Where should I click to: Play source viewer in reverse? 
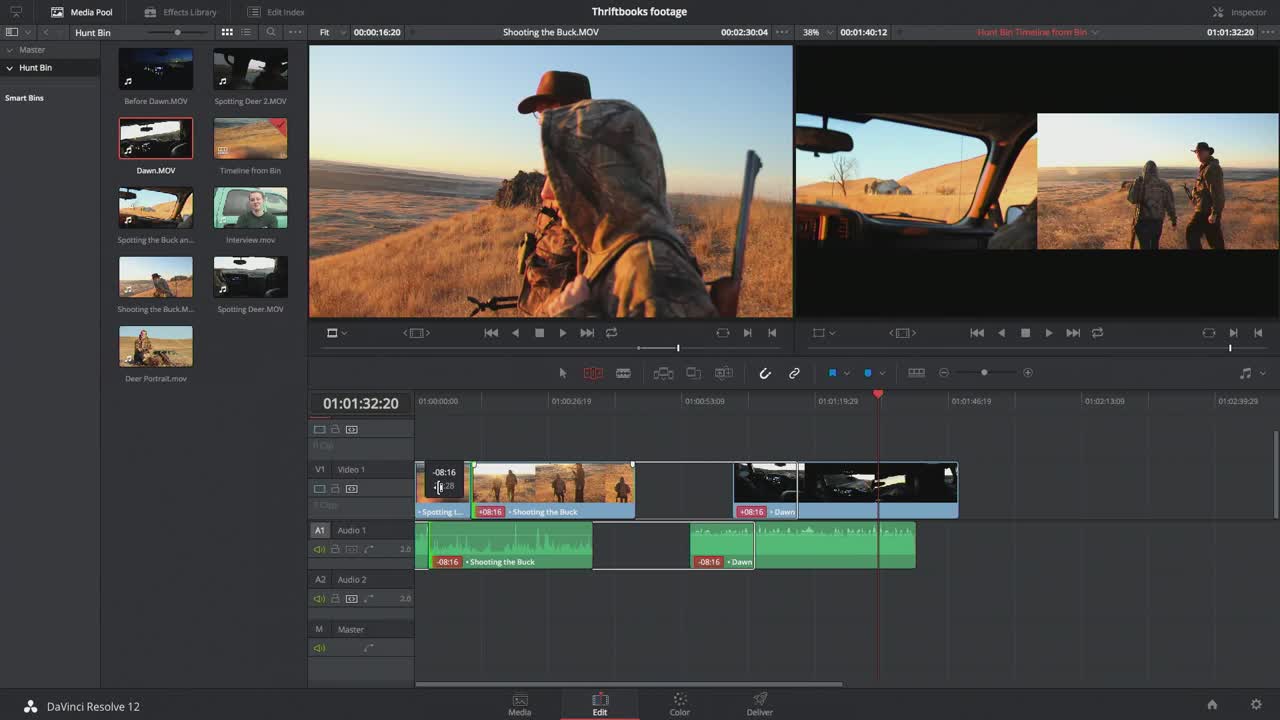[515, 333]
